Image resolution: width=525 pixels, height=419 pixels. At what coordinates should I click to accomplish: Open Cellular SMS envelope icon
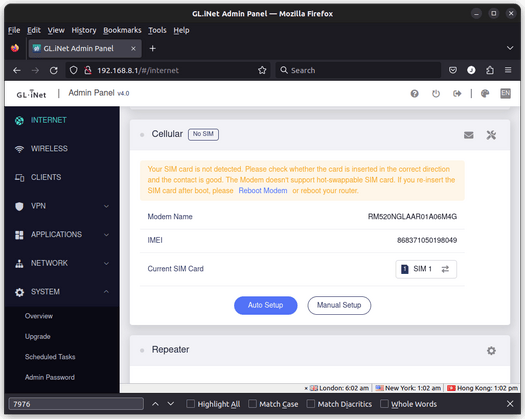pyautogui.click(x=468, y=135)
